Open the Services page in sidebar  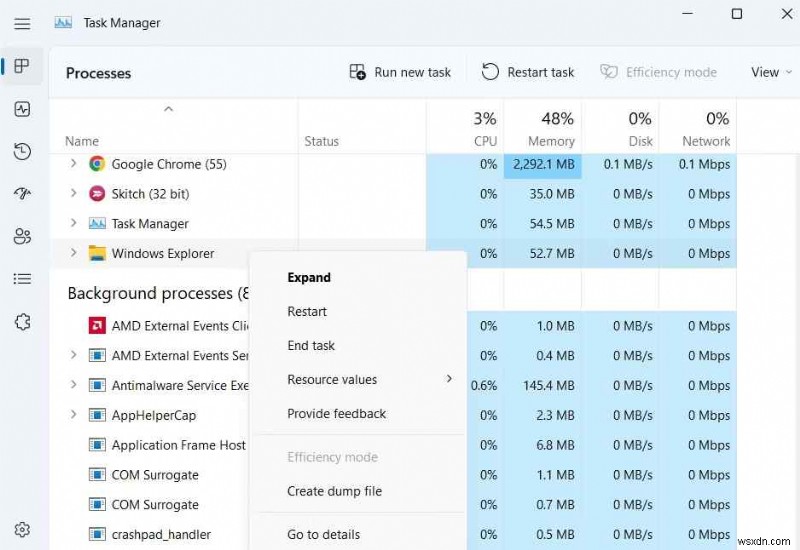coord(22,322)
